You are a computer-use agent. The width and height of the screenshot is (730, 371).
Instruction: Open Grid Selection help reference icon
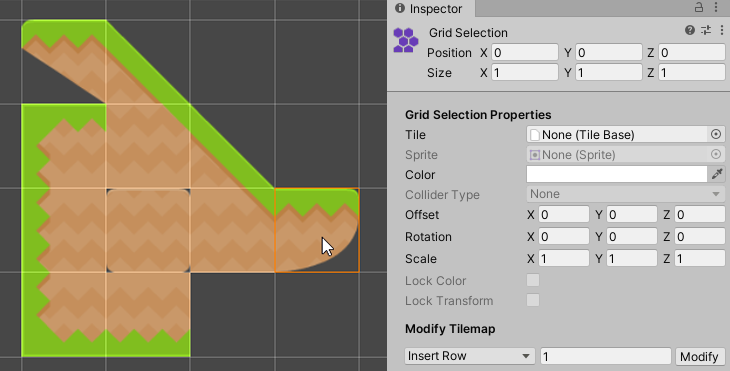tap(690, 30)
